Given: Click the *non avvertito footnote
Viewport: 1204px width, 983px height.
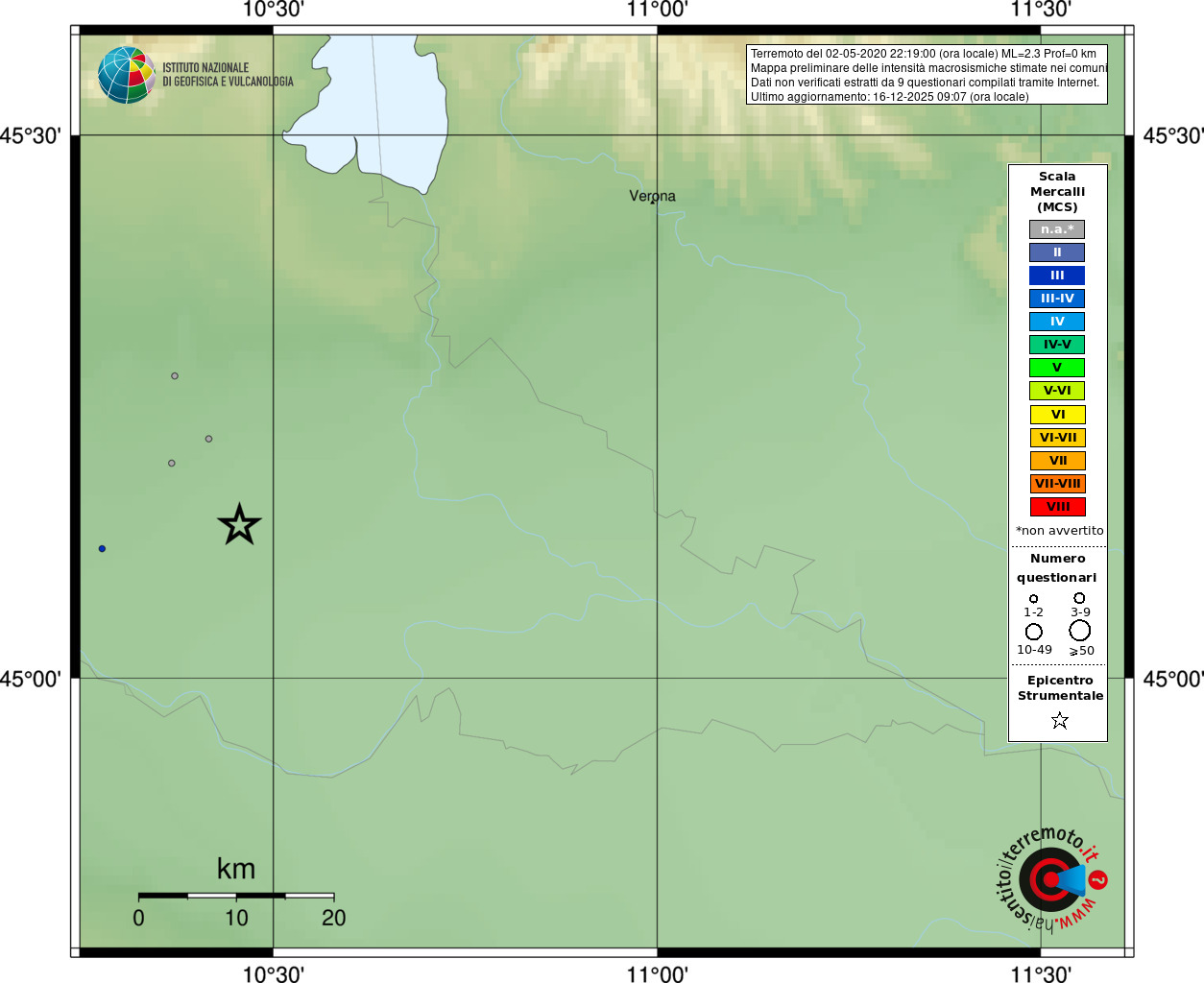Looking at the screenshot, I should (1059, 530).
